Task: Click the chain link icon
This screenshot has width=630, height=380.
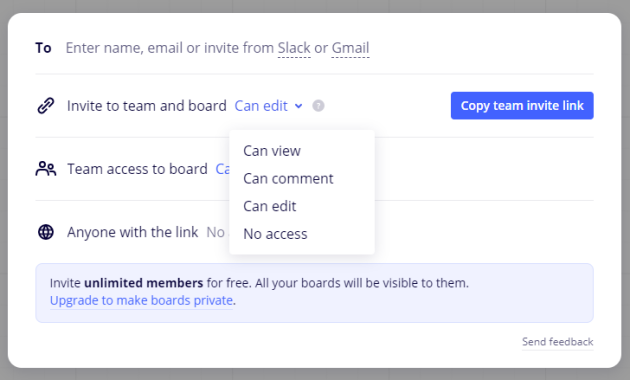Action: [46, 106]
